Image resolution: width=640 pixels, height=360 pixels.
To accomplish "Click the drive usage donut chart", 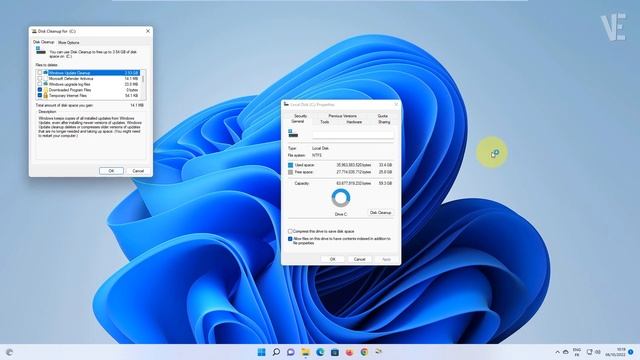I will coord(341,198).
